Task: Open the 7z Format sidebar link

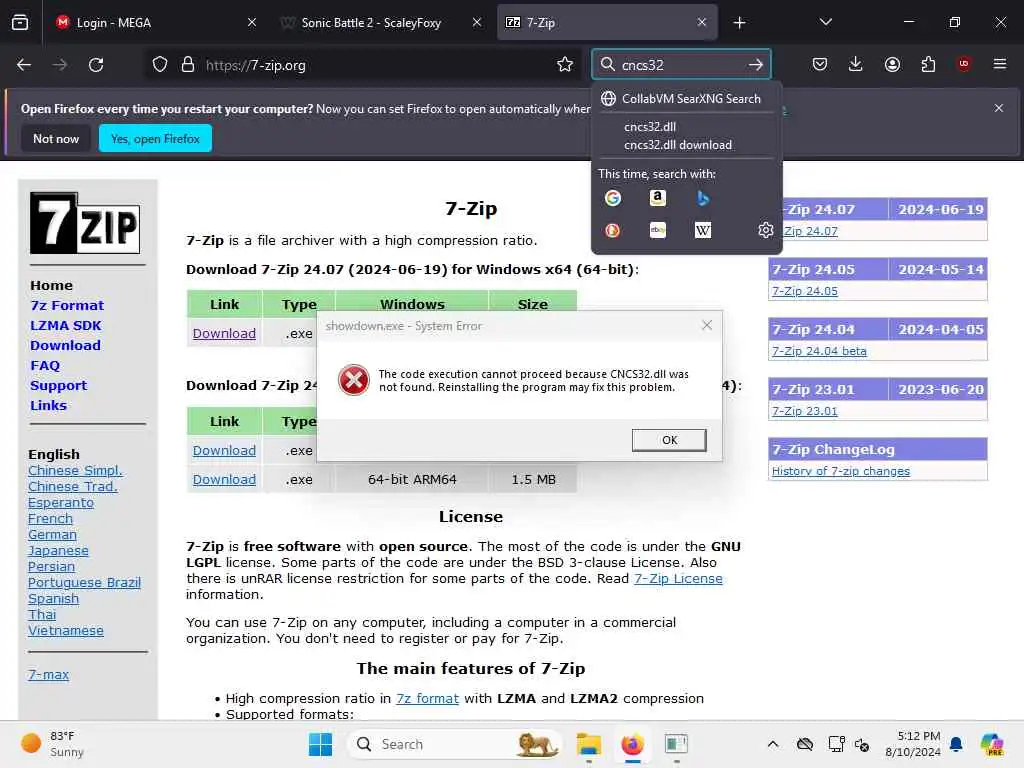Action: [67, 305]
